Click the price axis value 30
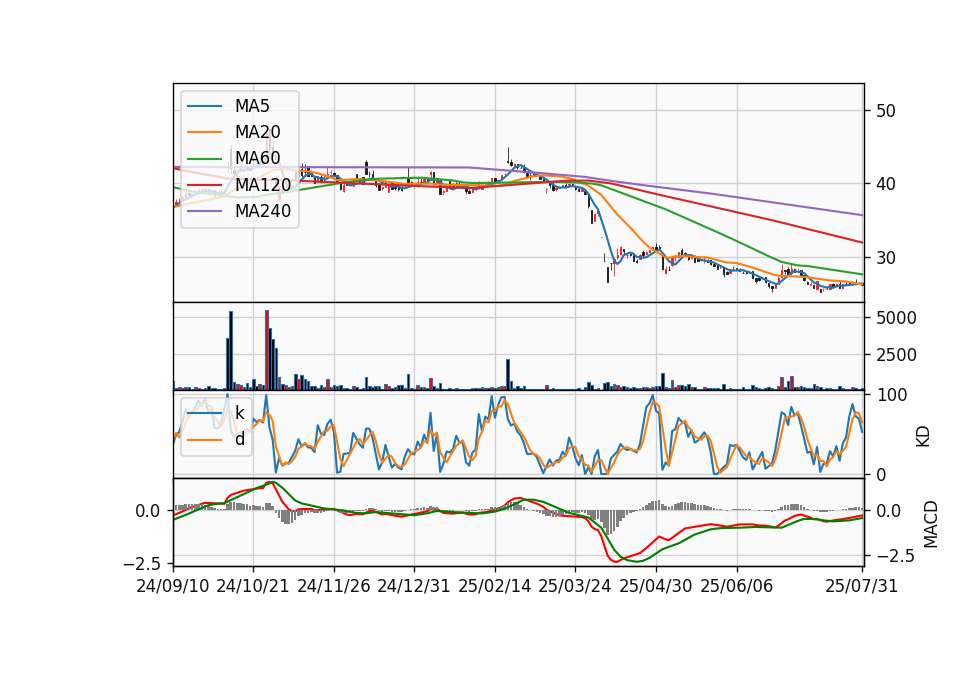 tap(886, 258)
